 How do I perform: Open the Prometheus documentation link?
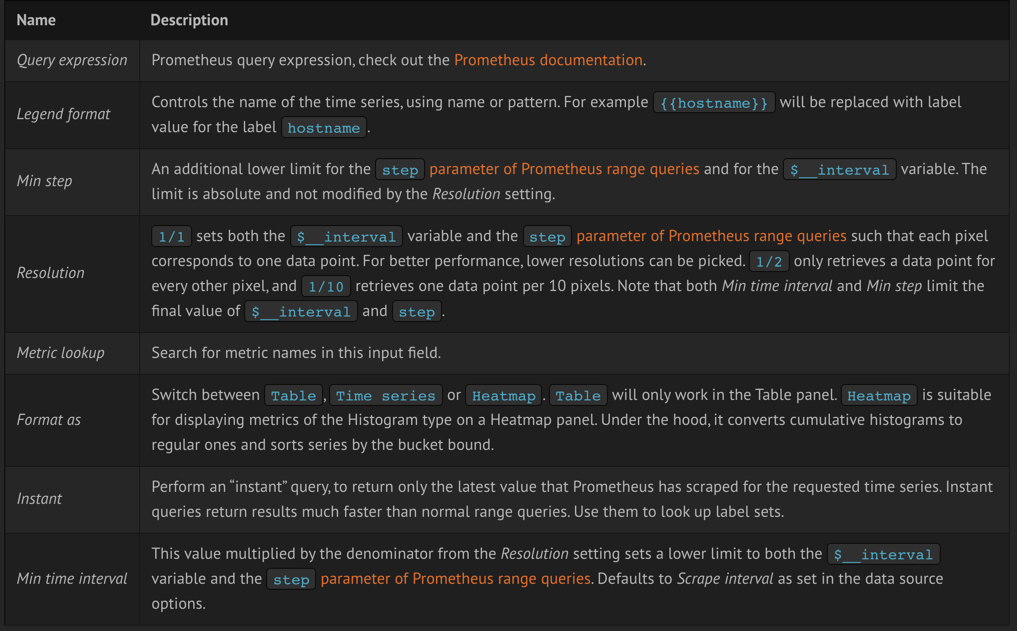(548, 60)
